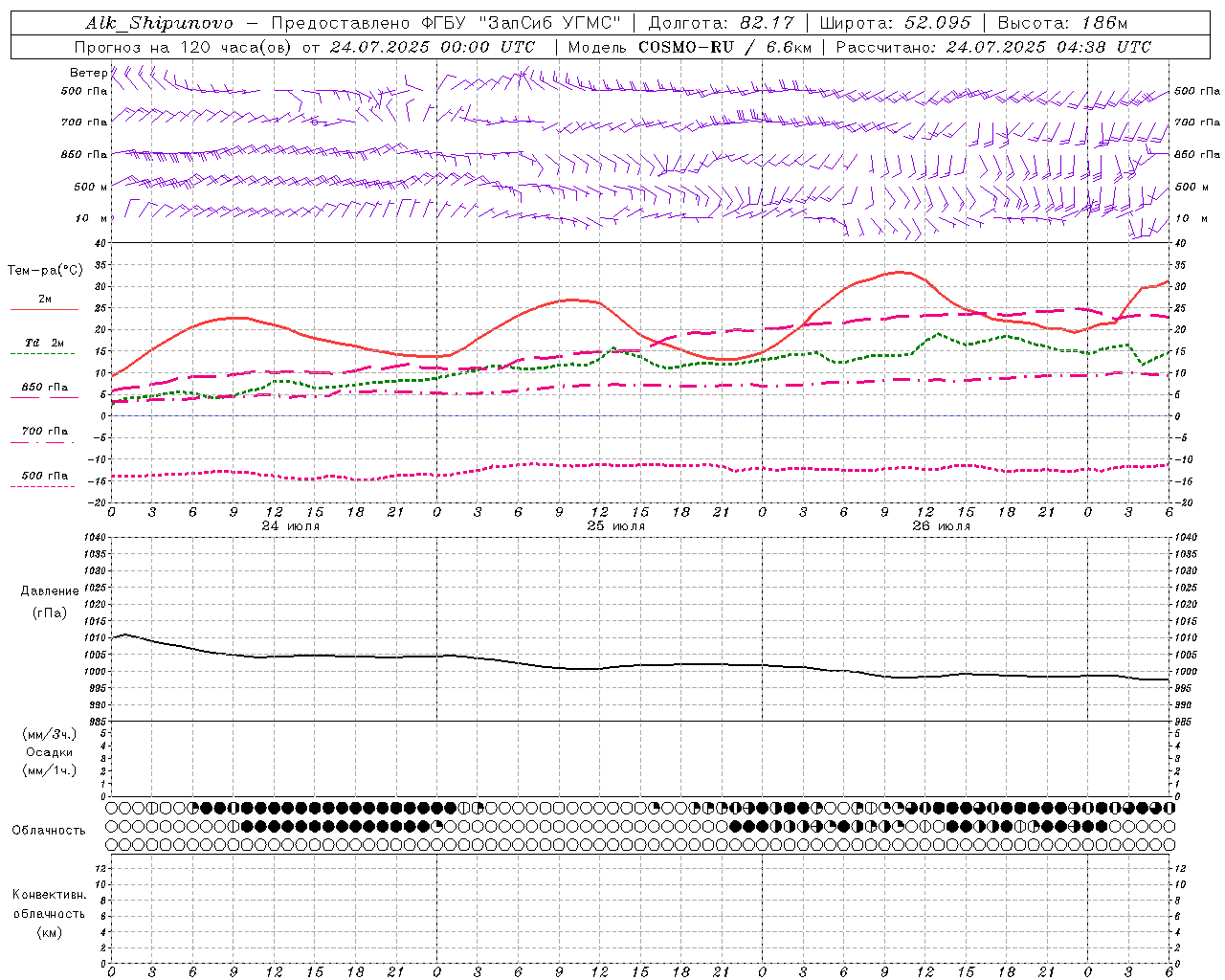Click the "Ветер" wind panel label
Image resolution: width=1225 pixels, height=980 pixels.
(x=89, y=73)
